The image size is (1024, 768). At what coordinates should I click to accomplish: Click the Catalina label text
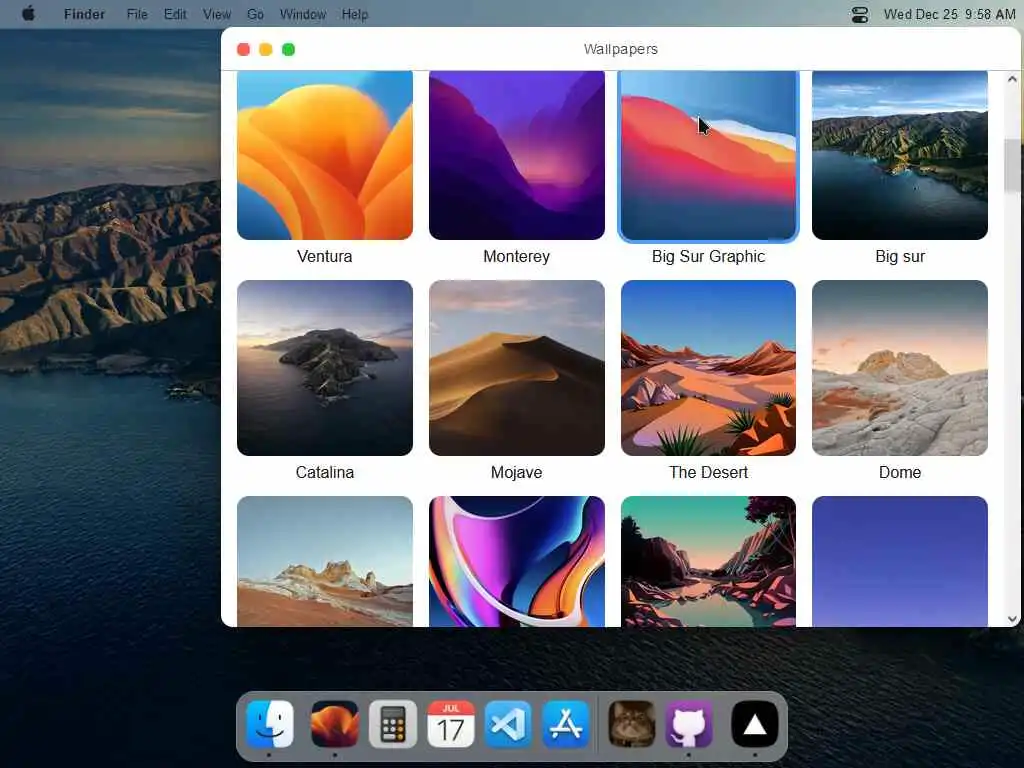tap(325, 472)
